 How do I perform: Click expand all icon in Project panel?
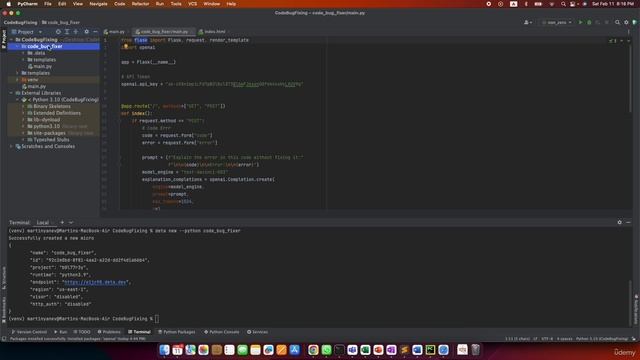(x=67, y=31)
